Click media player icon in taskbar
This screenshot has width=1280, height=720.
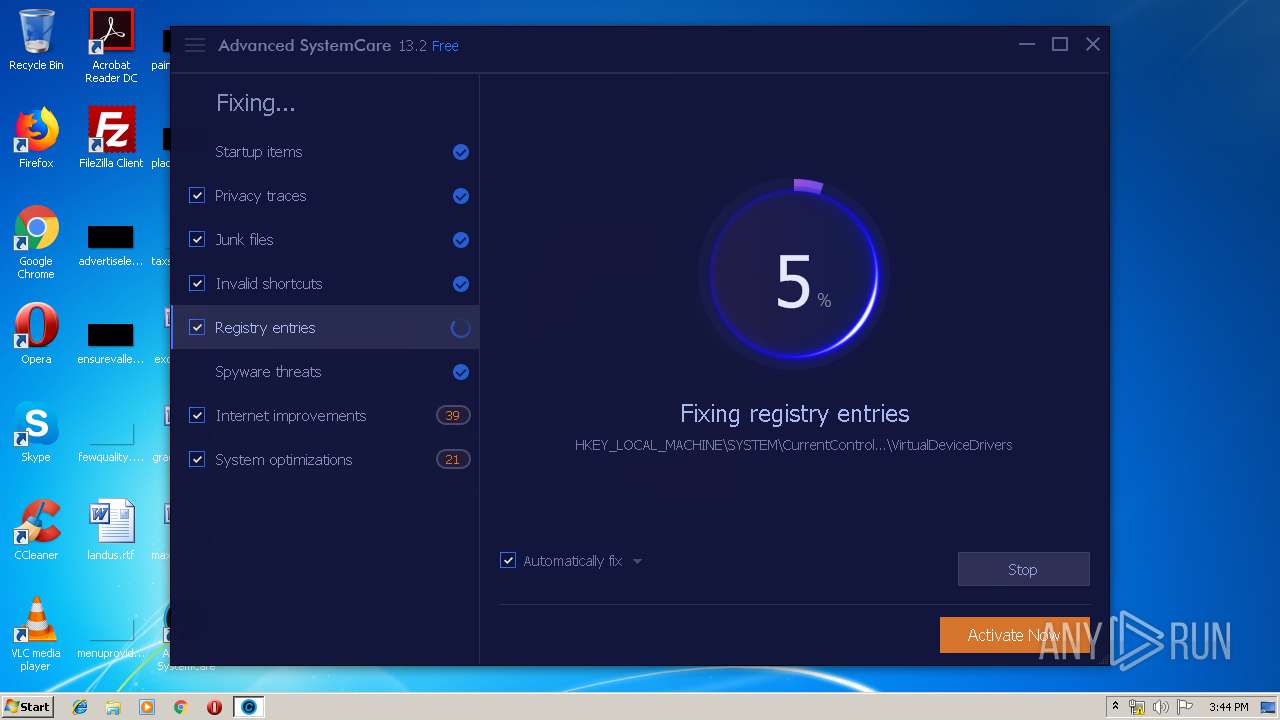(x=147, y=707)
